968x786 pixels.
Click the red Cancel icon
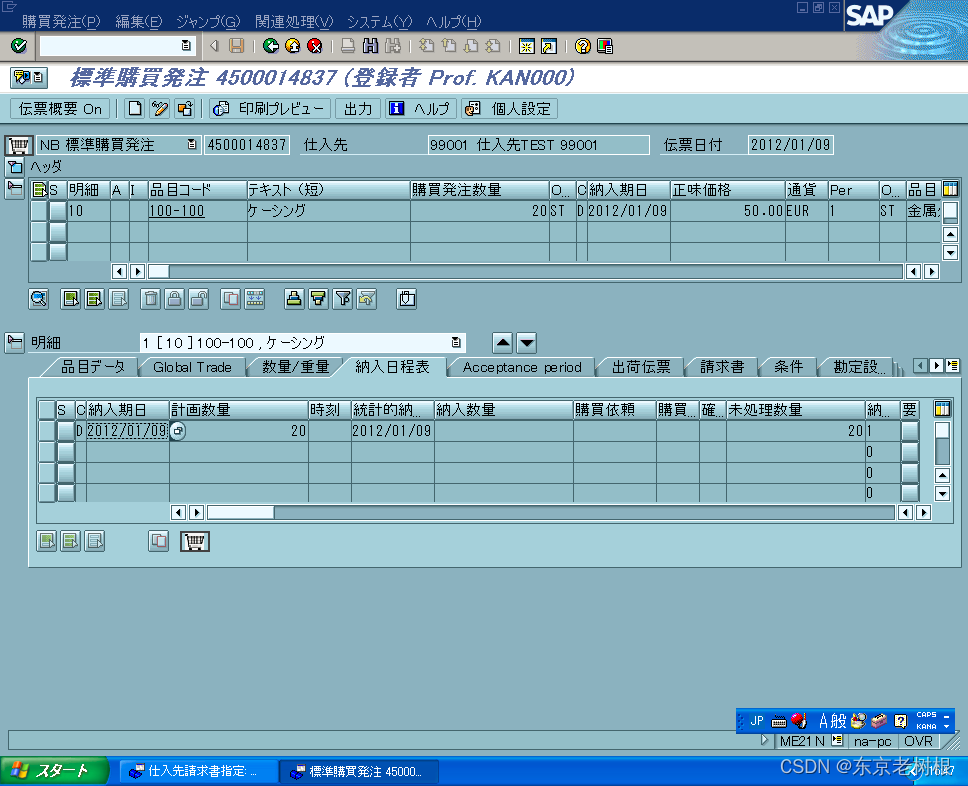(315, 46)
